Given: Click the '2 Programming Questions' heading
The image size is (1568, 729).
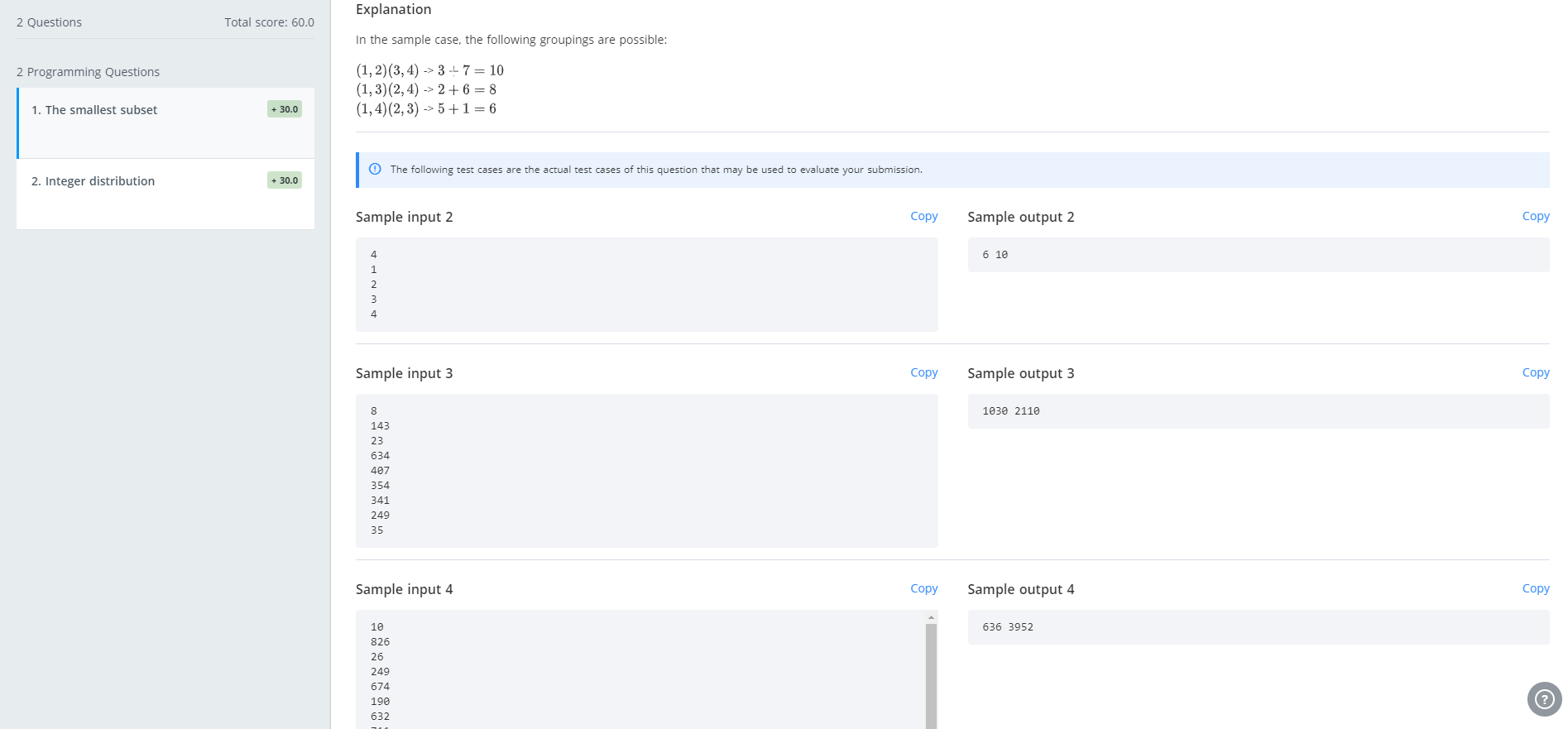Looking at the screenshot, I should [x=88, y=72].
